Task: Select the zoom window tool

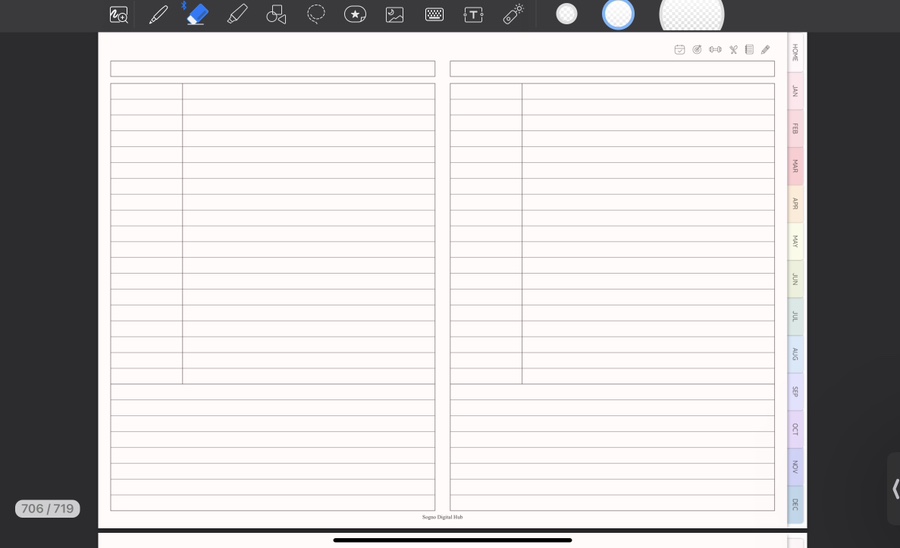Action: (119, 14)
